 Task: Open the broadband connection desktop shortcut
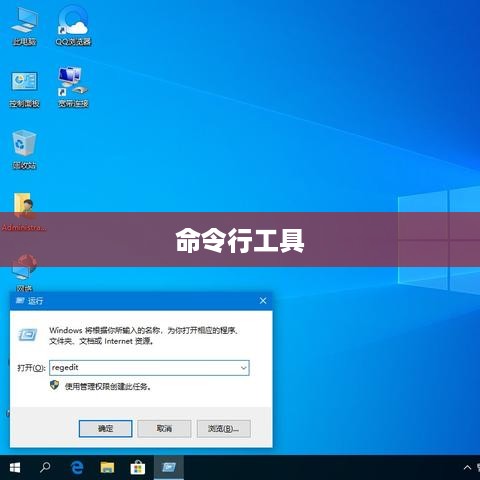click(x=73, y=87)
